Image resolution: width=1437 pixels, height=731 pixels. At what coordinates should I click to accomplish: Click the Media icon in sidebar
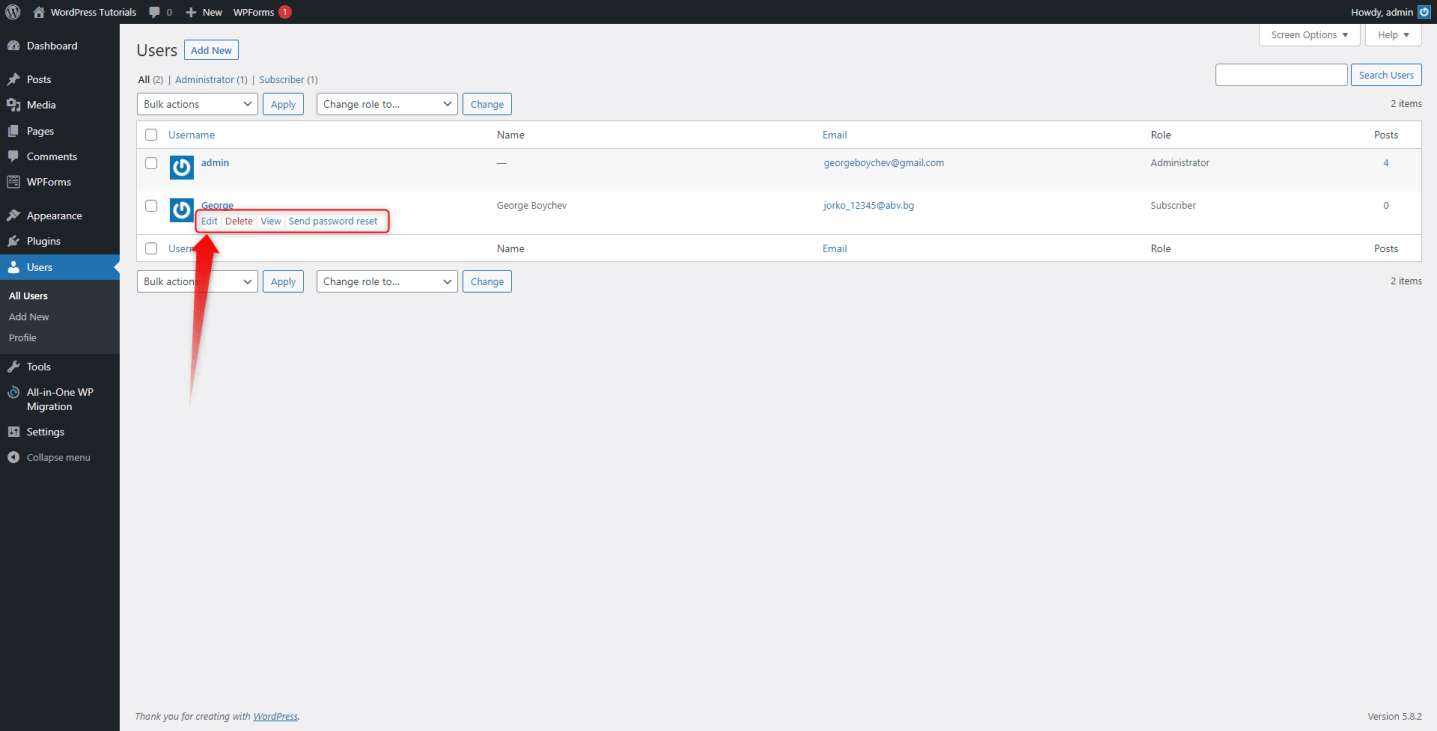point(13,105)
